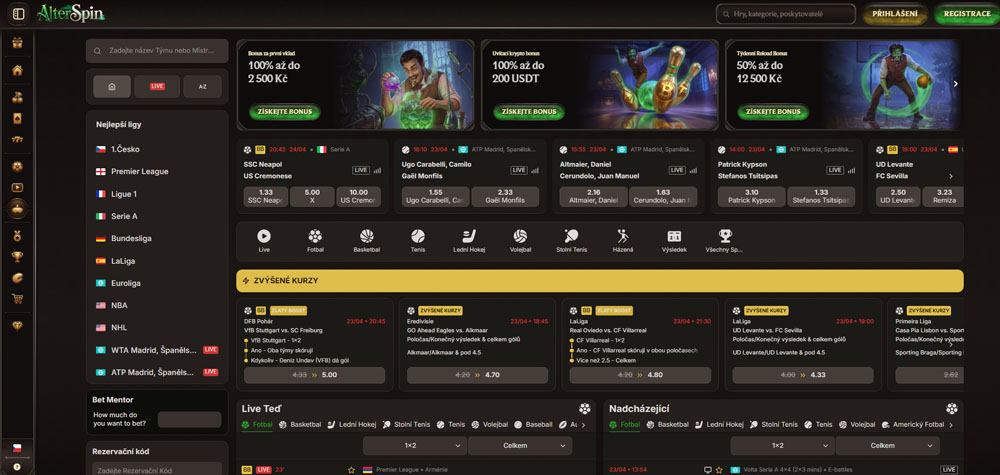The image size is (1000, 475).
Task: Select the Lední Hokej tab in Live Teď
Action: tap(351, 424)
